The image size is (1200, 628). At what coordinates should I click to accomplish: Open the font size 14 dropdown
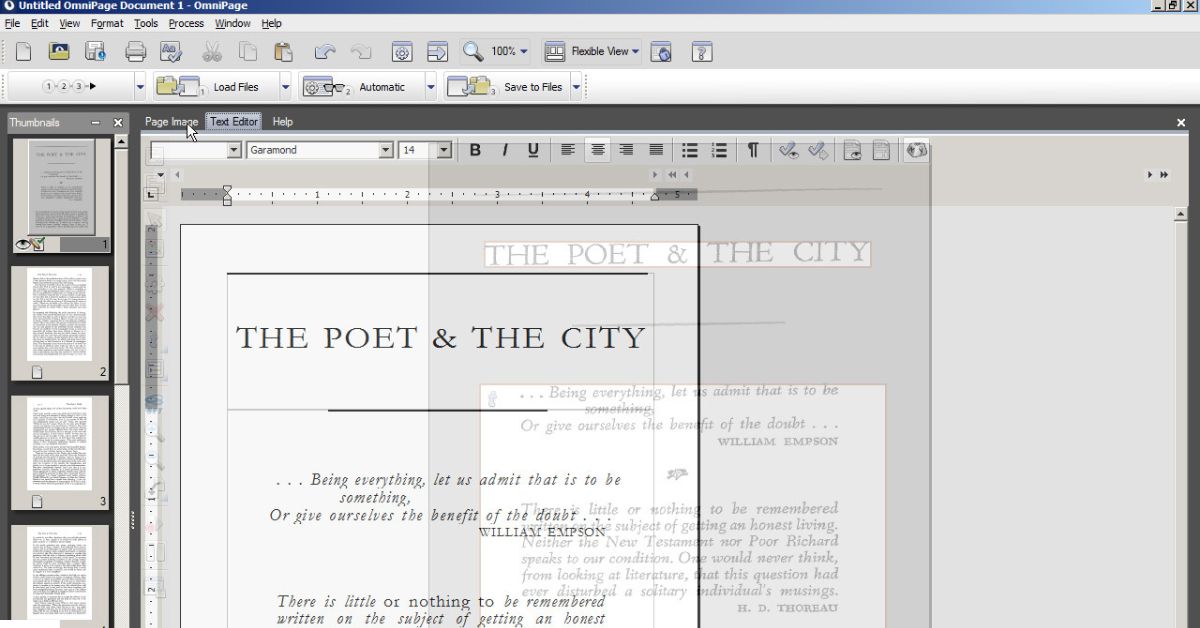(444, 150)
